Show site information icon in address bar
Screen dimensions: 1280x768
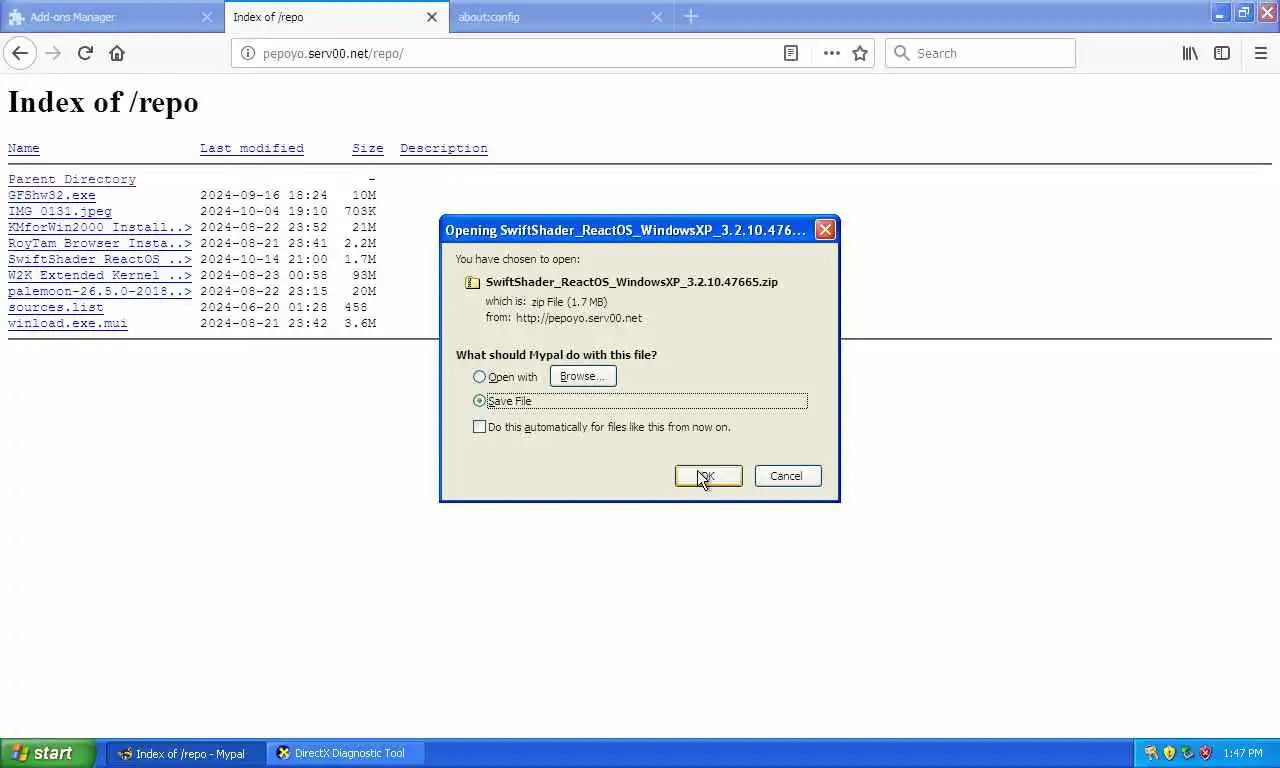coord(248,53)
